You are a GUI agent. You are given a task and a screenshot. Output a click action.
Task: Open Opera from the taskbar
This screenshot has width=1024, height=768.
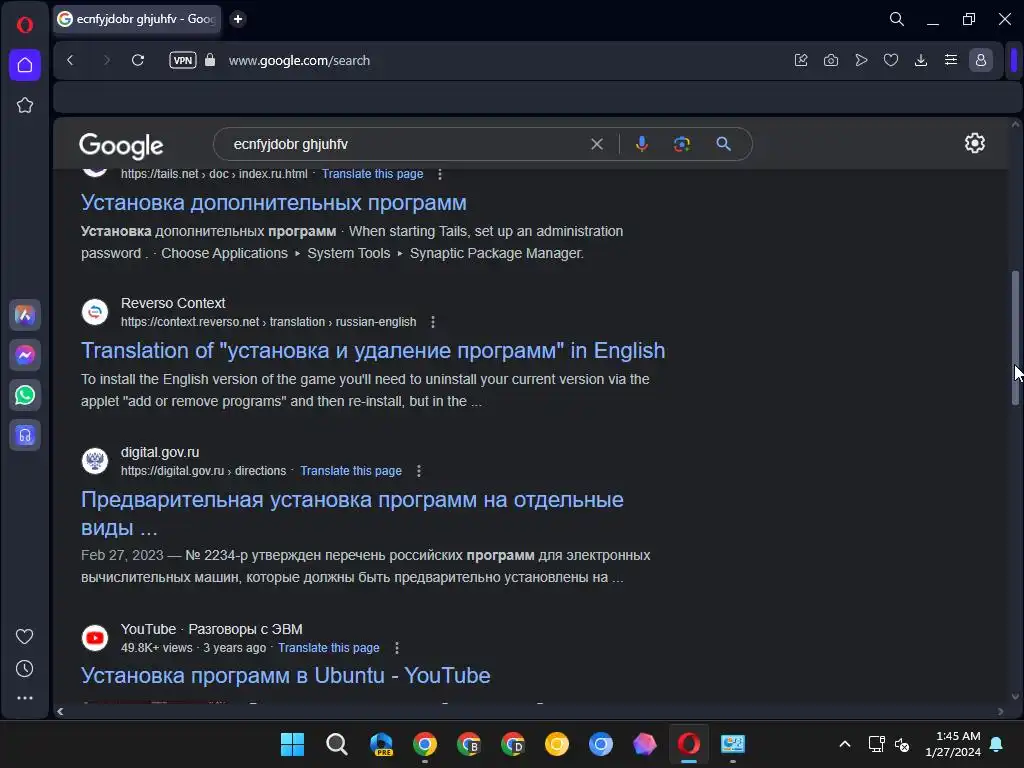pyautogui.click(x=688, y=744)
